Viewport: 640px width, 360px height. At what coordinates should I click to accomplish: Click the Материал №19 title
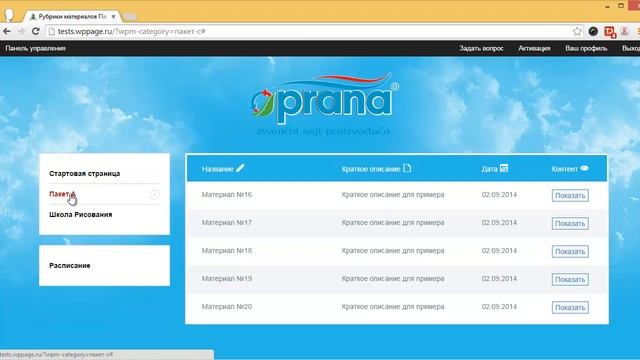pos(227,278)
